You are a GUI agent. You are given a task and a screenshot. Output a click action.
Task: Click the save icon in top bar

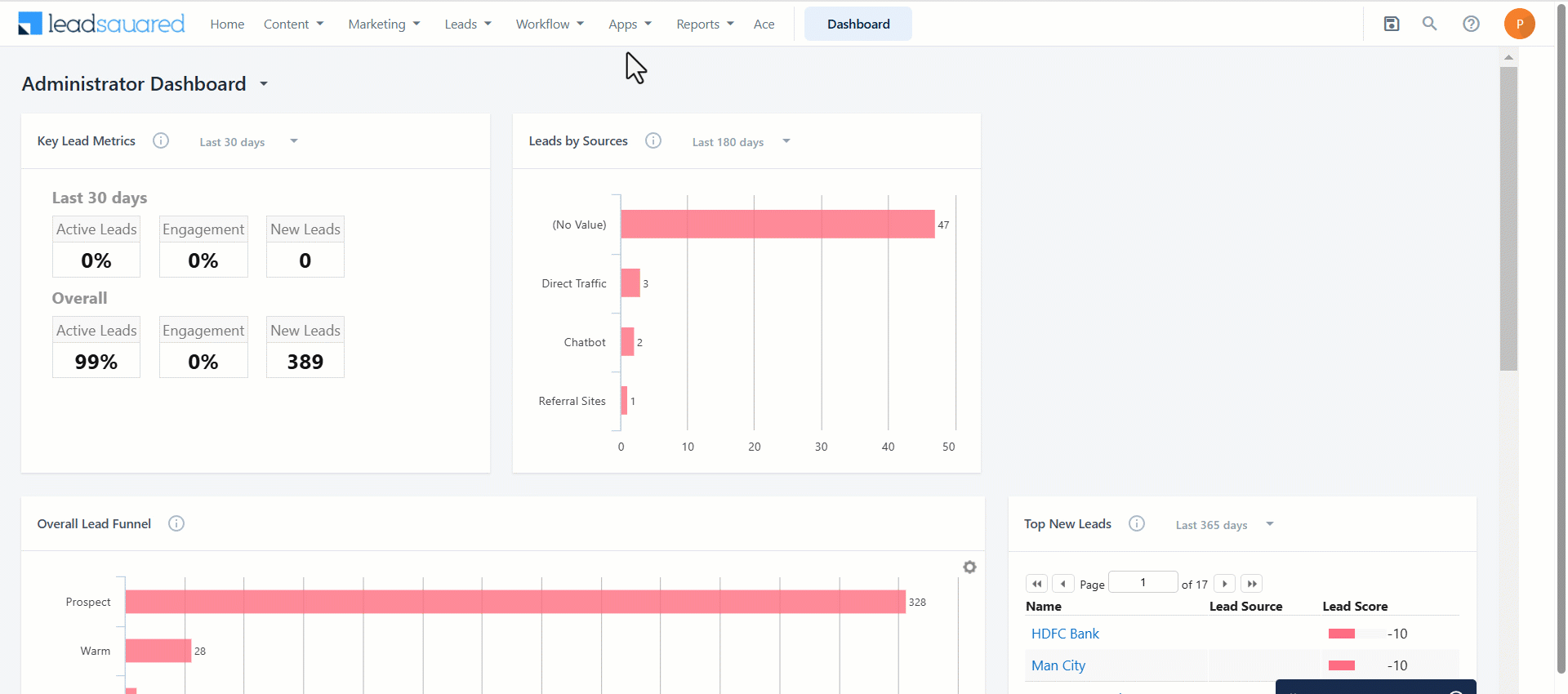click(1392, 24)
